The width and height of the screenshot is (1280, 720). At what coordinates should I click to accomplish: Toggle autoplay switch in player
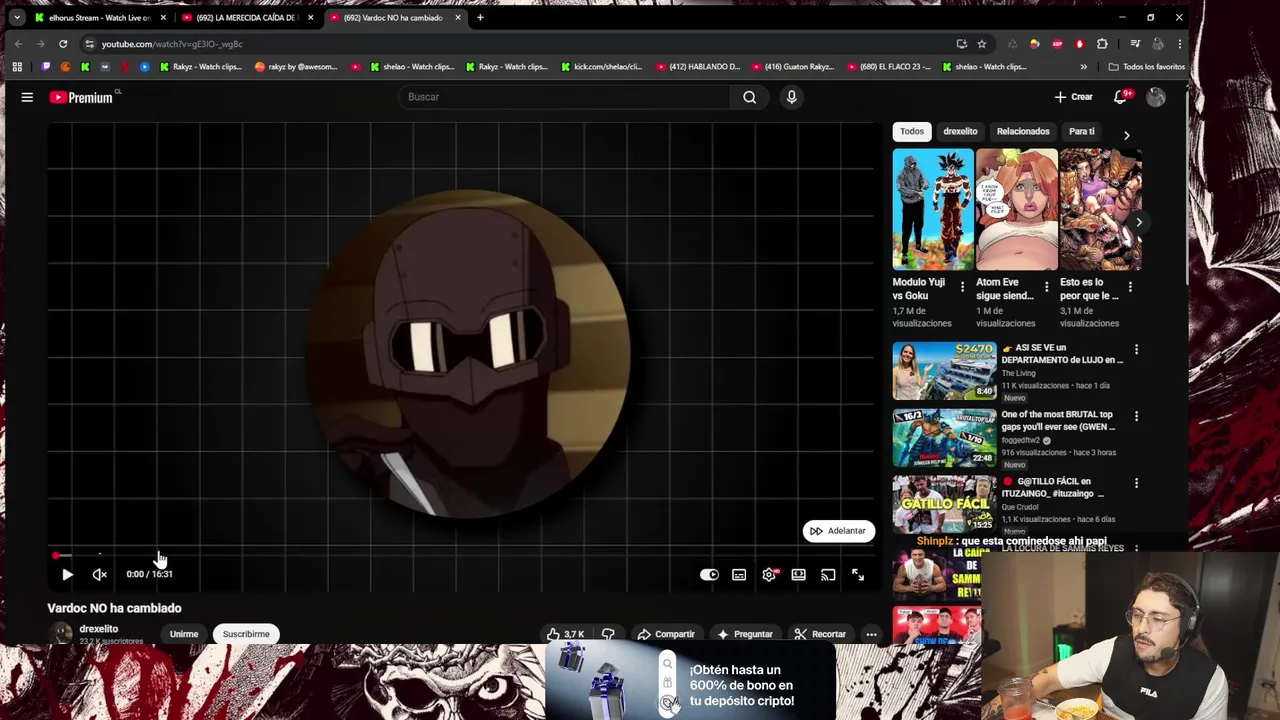pyautogui.click(x=709, y=575)
